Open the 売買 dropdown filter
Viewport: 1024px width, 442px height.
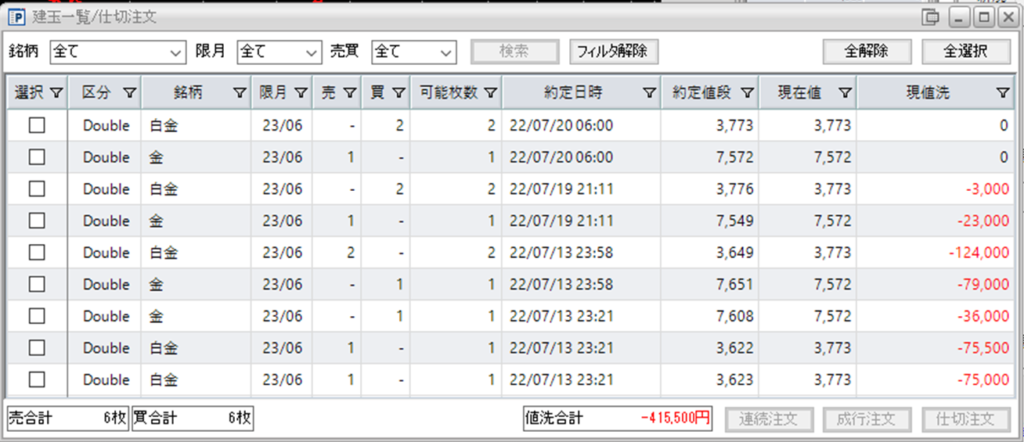[x=414, y=52]
